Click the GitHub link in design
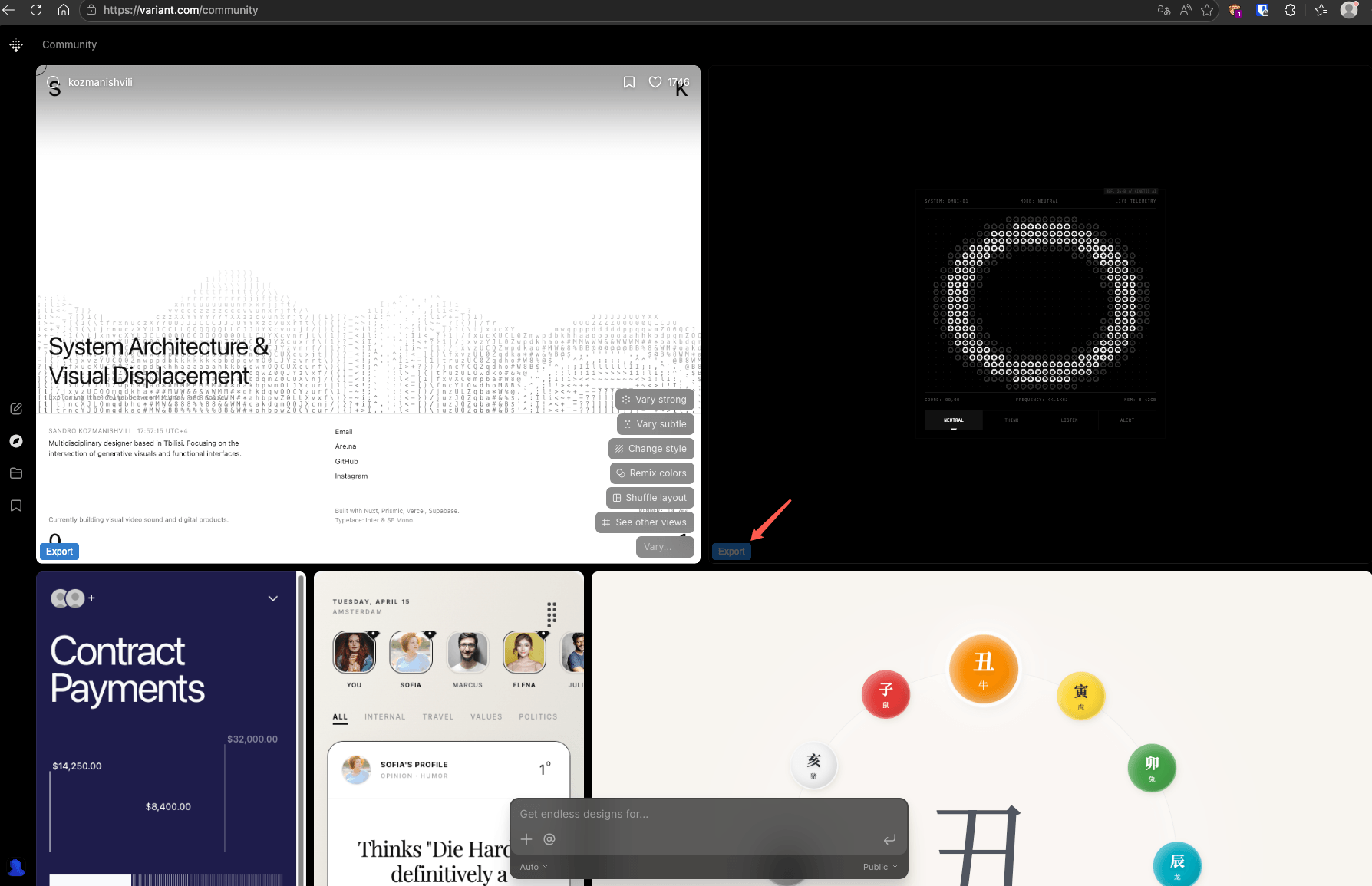Screen dimensions: 1372x886 pyautogui.click(x=346, y=462)
